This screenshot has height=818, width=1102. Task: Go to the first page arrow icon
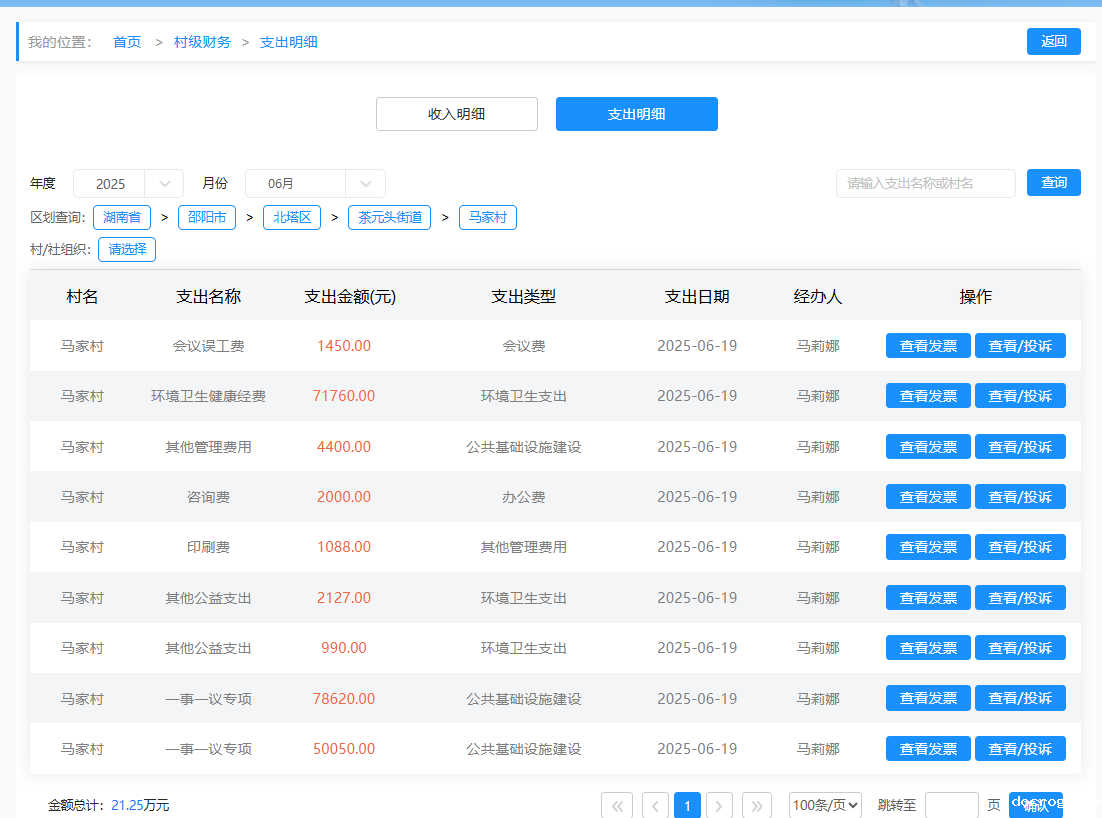617,806
